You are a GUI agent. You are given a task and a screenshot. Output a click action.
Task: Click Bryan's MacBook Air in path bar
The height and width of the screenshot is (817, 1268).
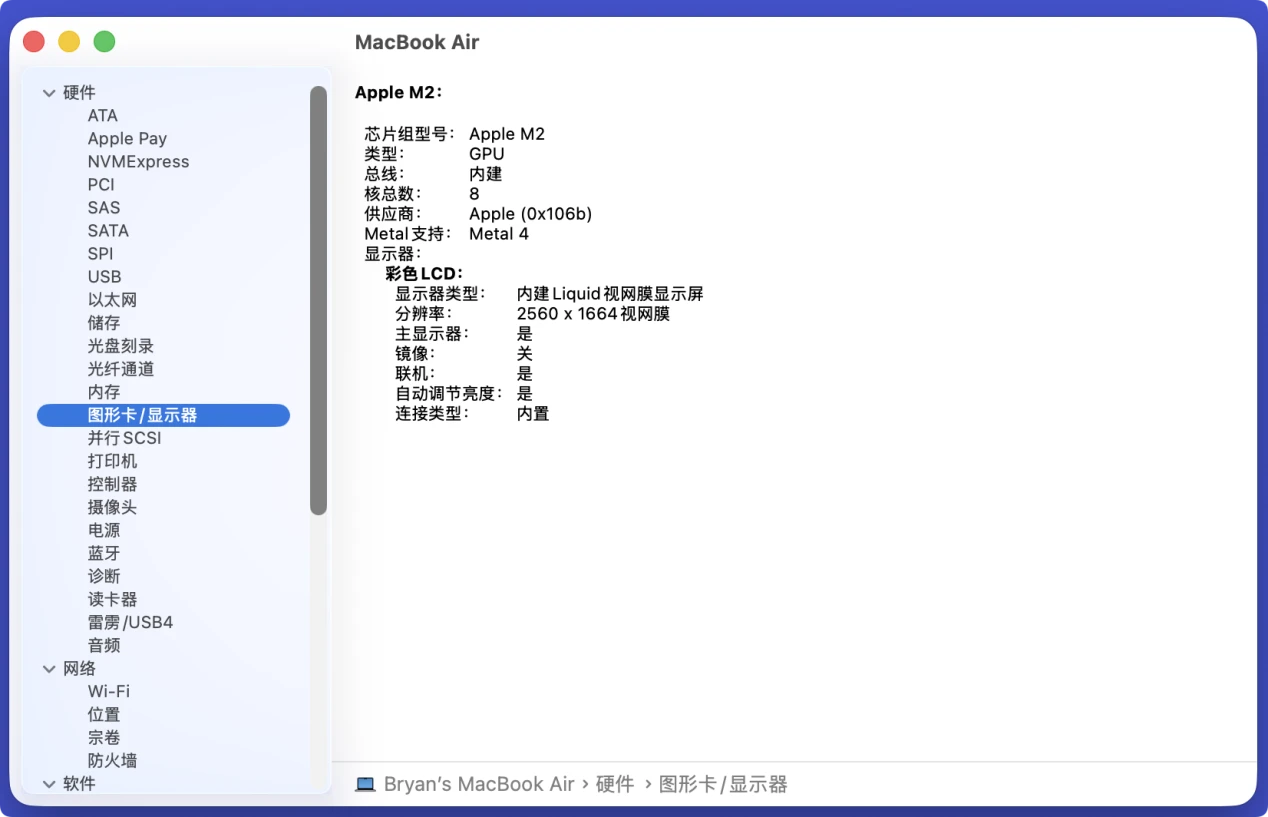coord(479,785)
